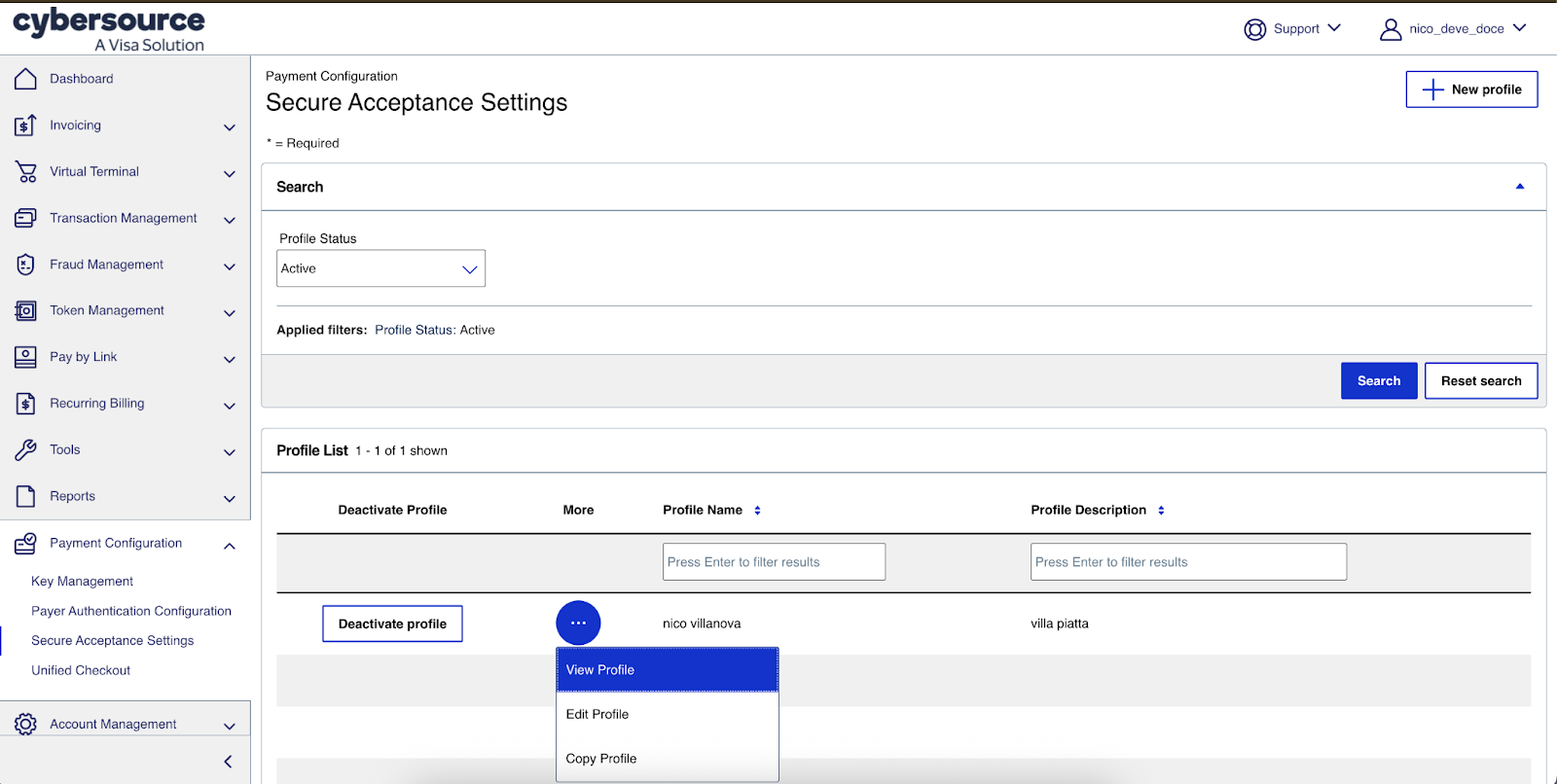This screenshot has width=1557, height=784.
Task: Click the Invoicing icon in sidebar
Action: [x=25, y=125]
